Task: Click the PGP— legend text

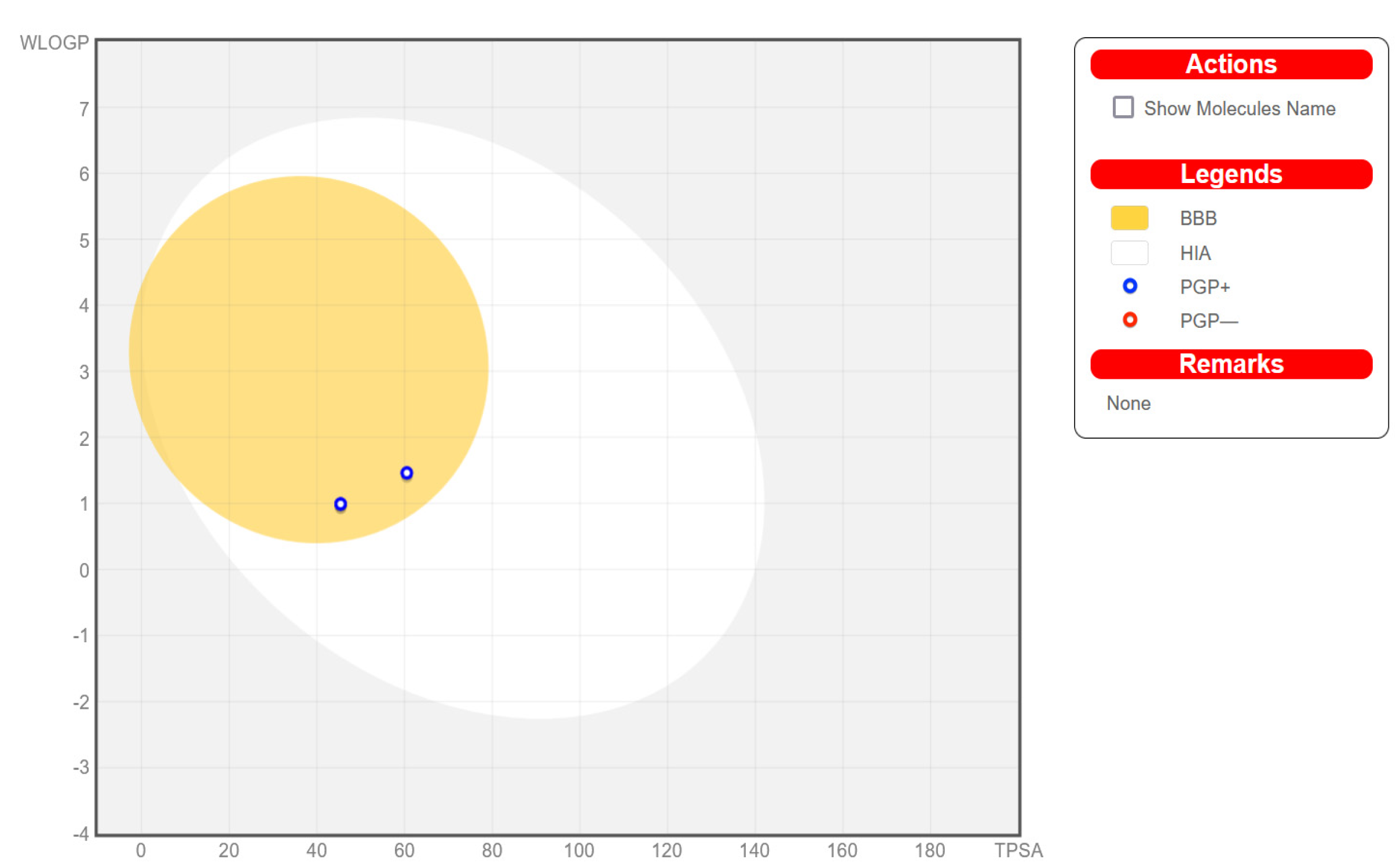Action: (x=1208, y=320)
